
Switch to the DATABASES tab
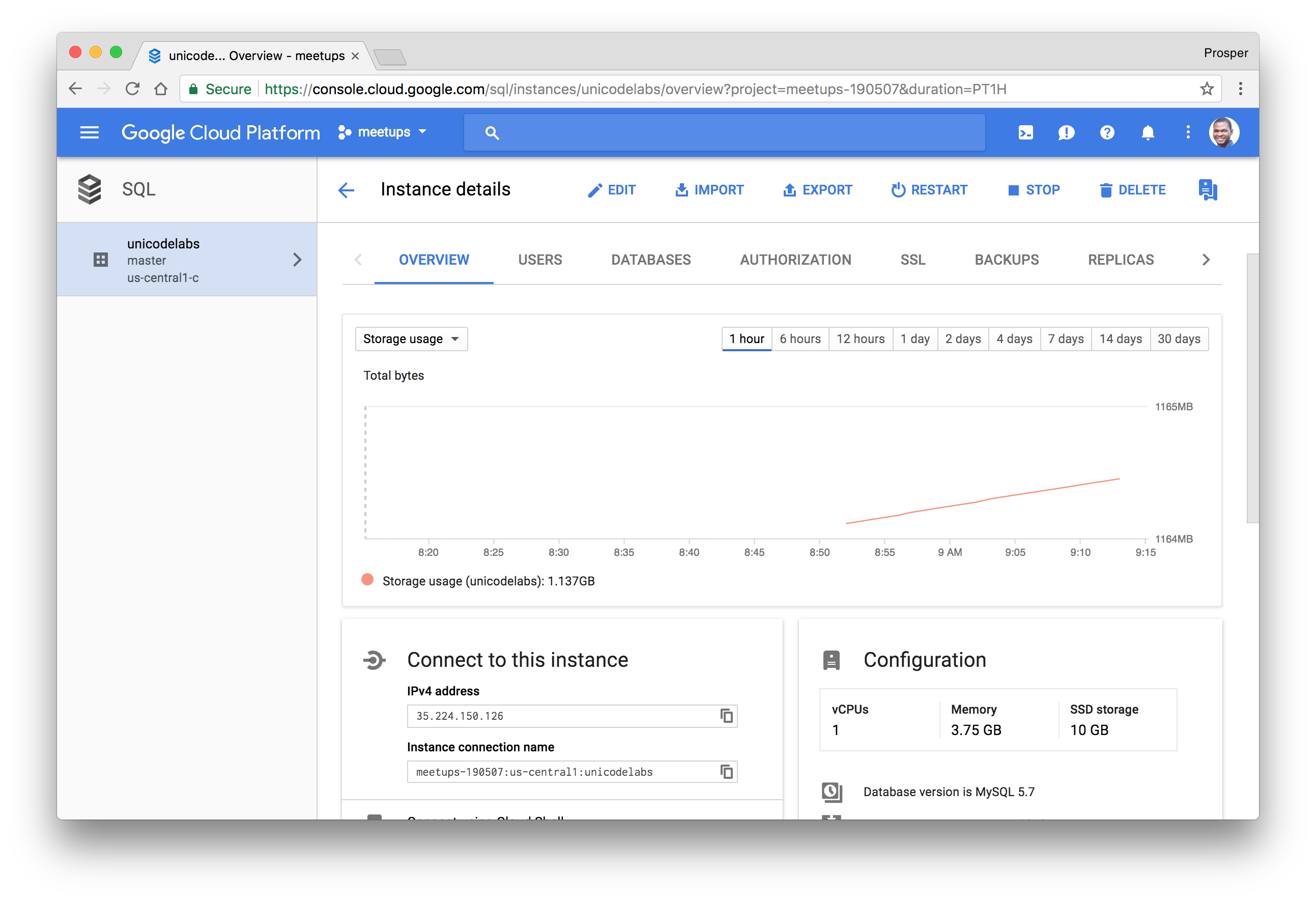[651, 260]
